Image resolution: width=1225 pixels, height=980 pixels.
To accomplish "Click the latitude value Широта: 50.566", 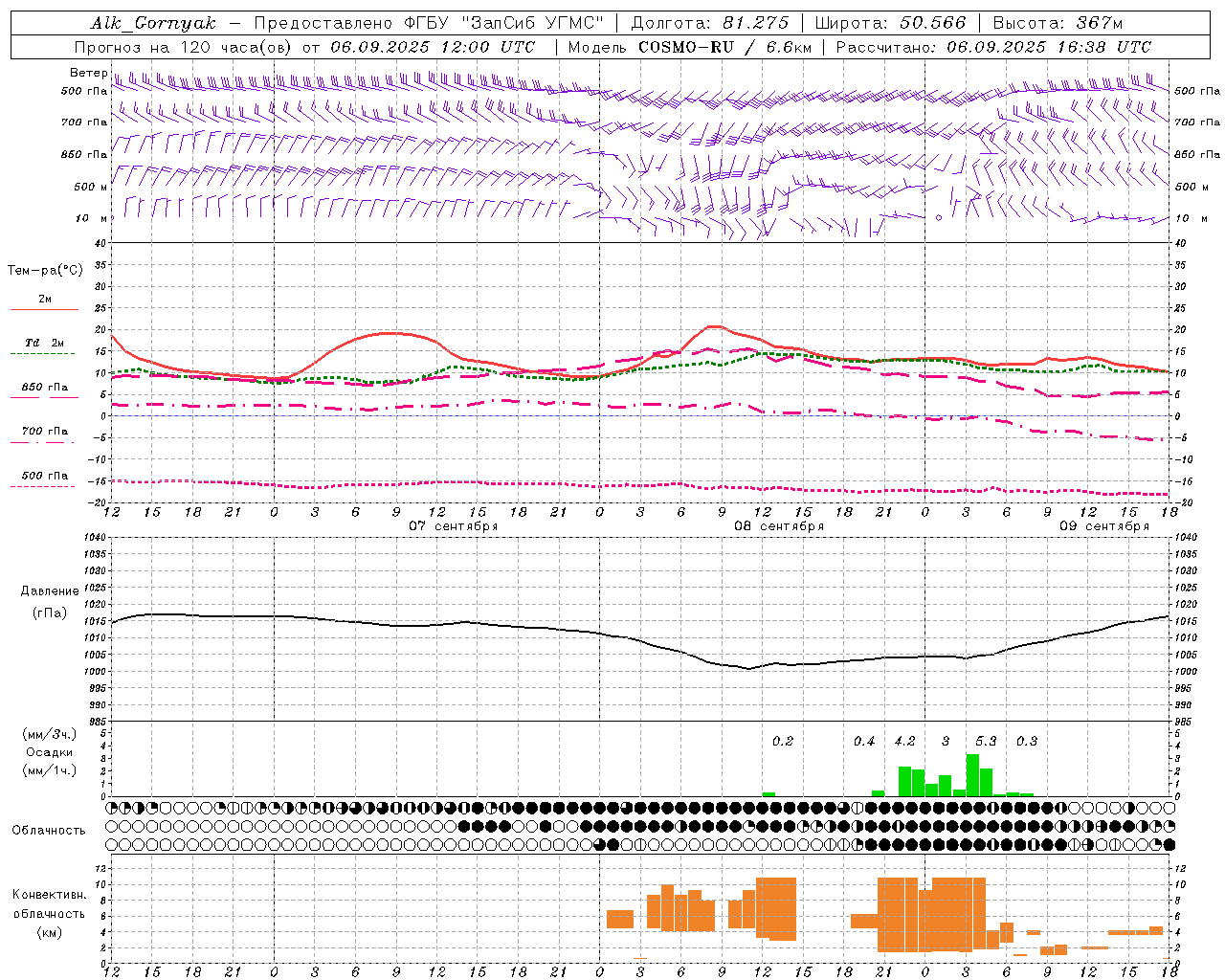I will pyautogui.click(x=891, y=23).
